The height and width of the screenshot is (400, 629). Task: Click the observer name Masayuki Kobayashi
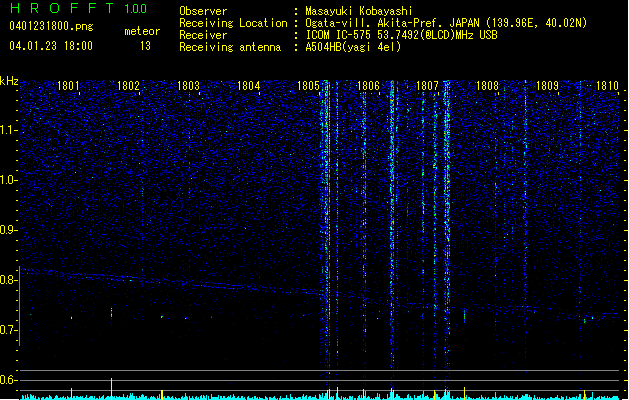(359, 11)
